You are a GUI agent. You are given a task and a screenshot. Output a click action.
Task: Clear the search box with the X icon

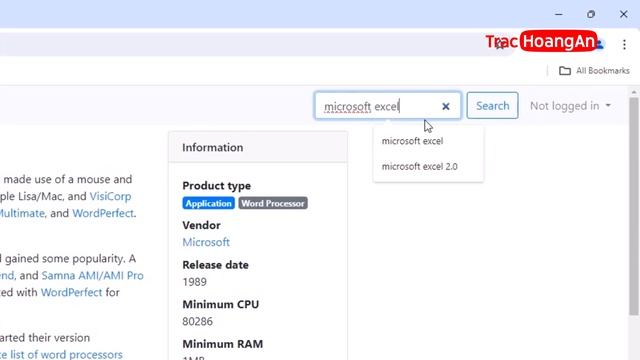click(445, 106)
